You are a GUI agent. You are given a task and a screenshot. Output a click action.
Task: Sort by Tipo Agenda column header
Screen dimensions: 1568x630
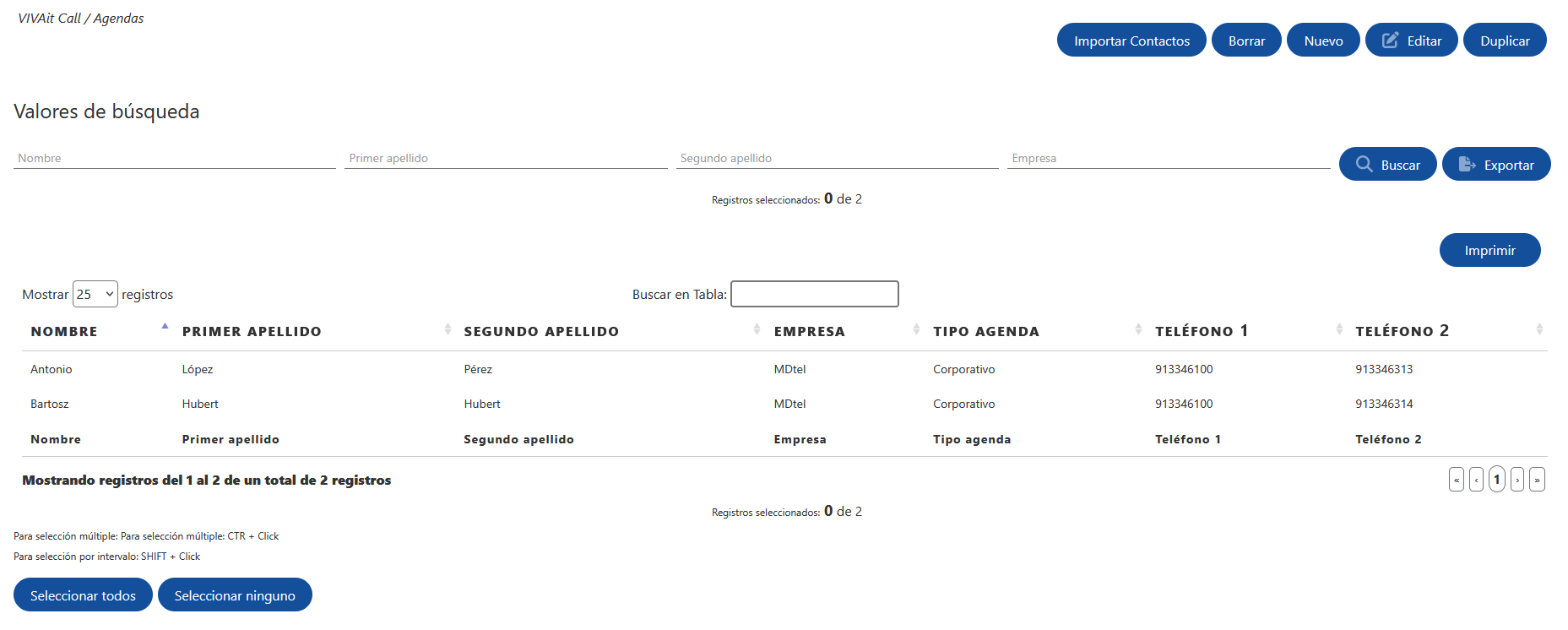pyautogui.click(x=985, y=331)
